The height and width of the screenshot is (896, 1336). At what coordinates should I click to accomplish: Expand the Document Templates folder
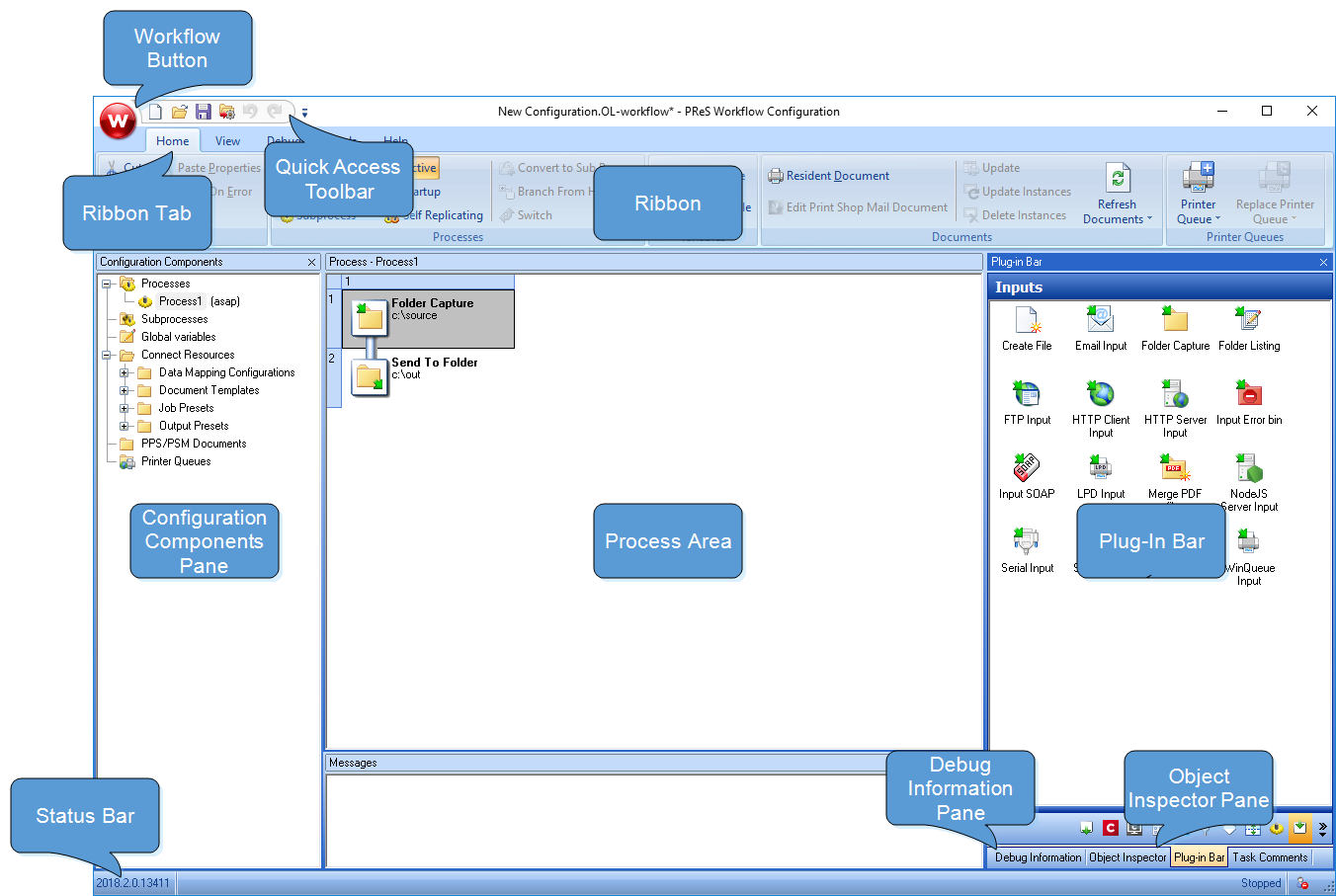pos(125,390)
